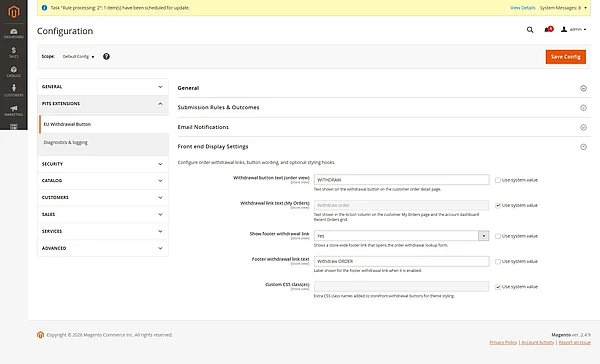Open the Customers sidebar icon

coord(14,91)
